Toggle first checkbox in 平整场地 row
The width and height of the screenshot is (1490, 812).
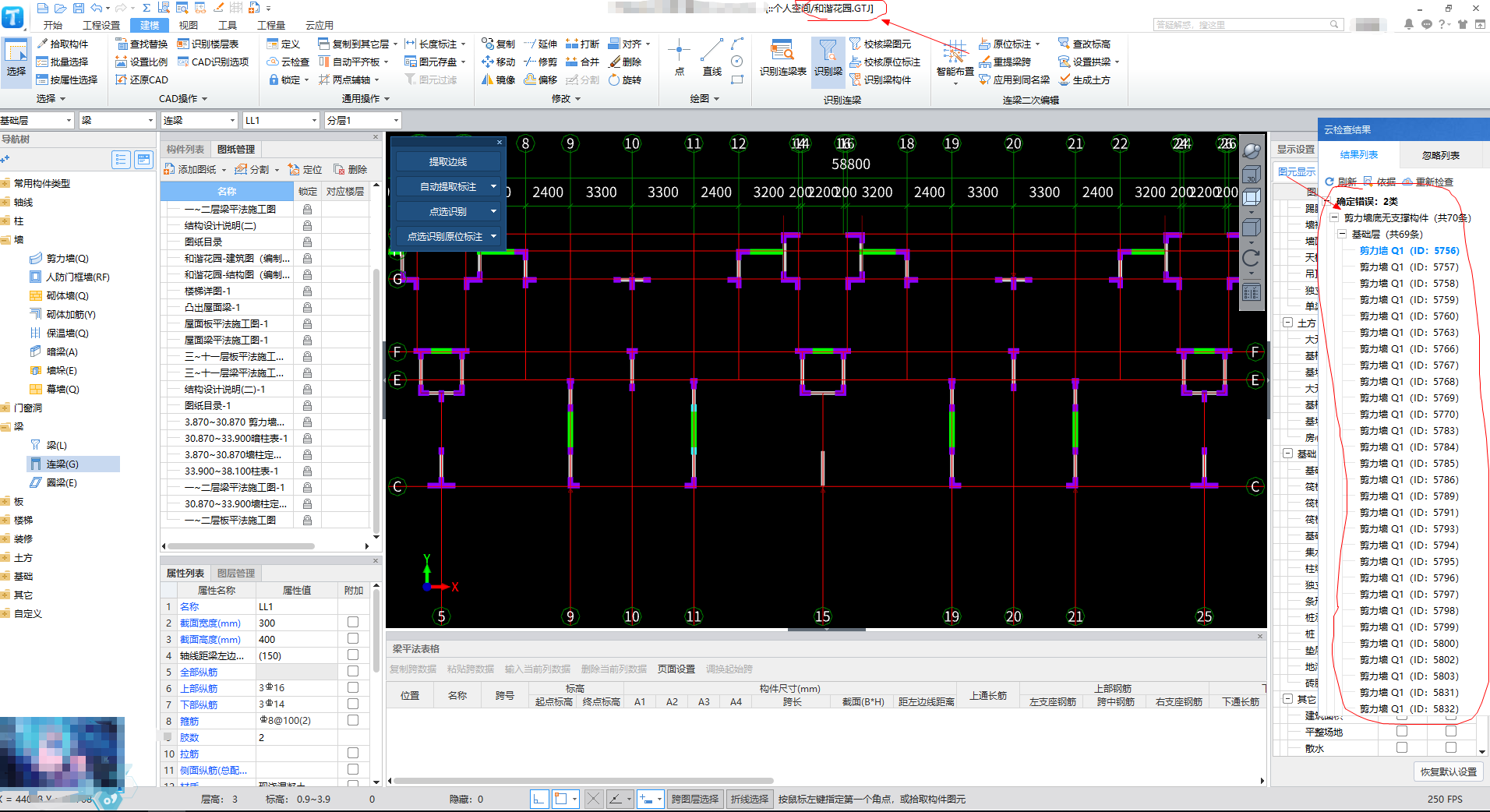(x=1402, y=731)
